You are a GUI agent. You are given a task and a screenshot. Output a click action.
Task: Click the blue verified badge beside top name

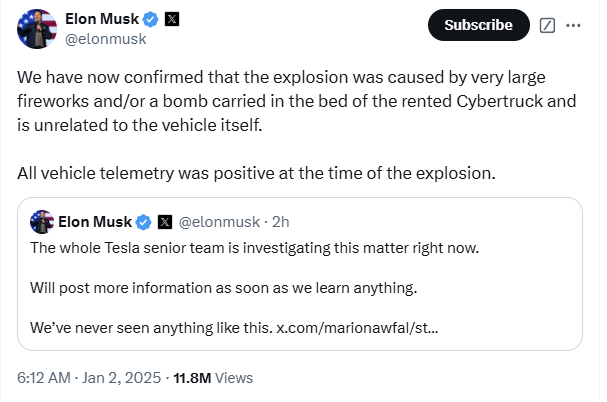(149, 19)
